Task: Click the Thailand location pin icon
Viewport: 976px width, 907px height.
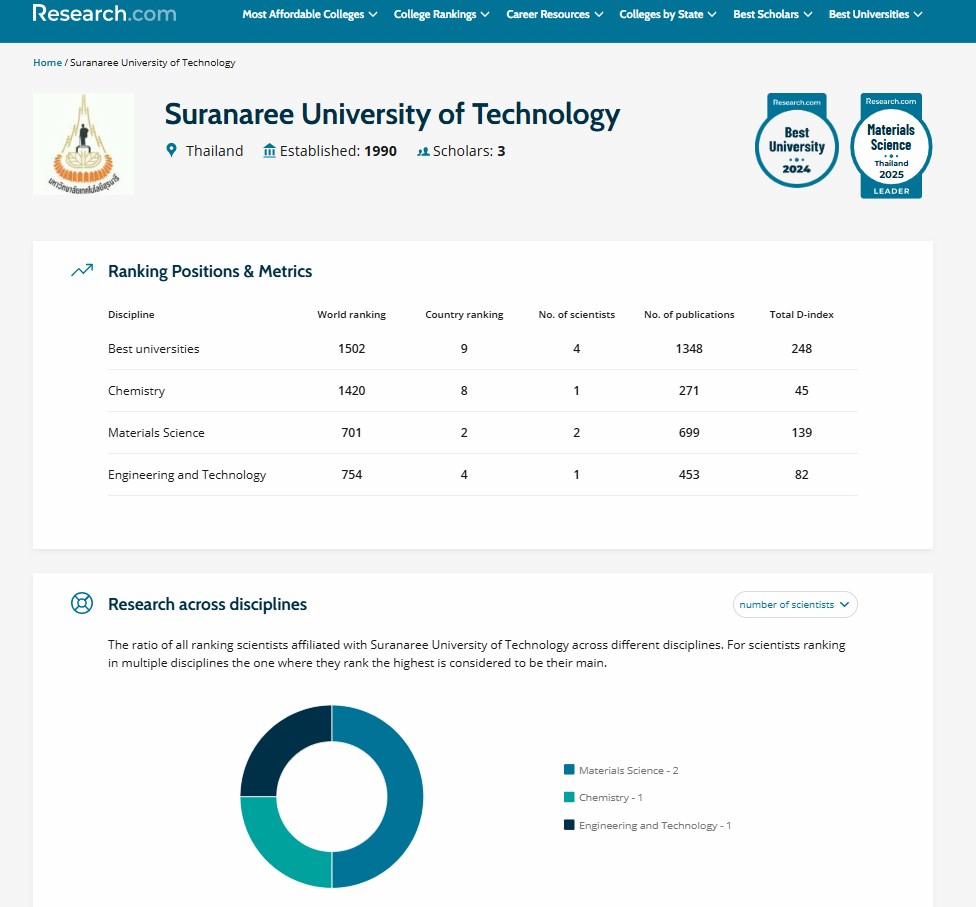Action: coord(171,150)
